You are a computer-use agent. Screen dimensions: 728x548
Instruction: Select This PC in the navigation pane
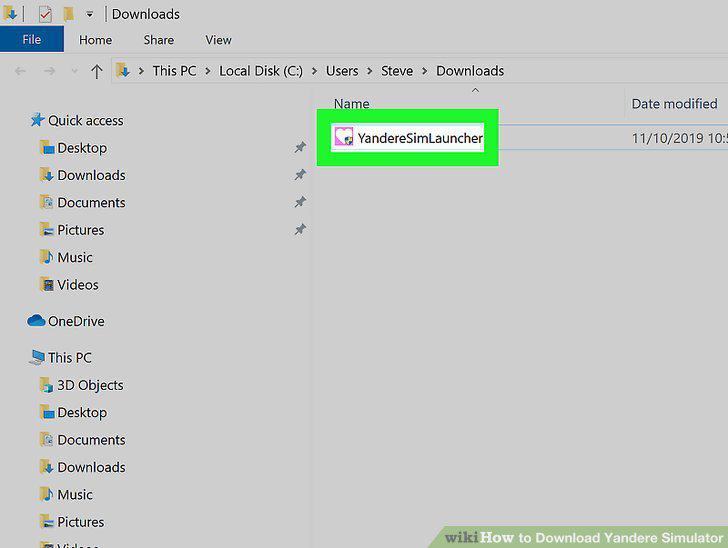70,358
